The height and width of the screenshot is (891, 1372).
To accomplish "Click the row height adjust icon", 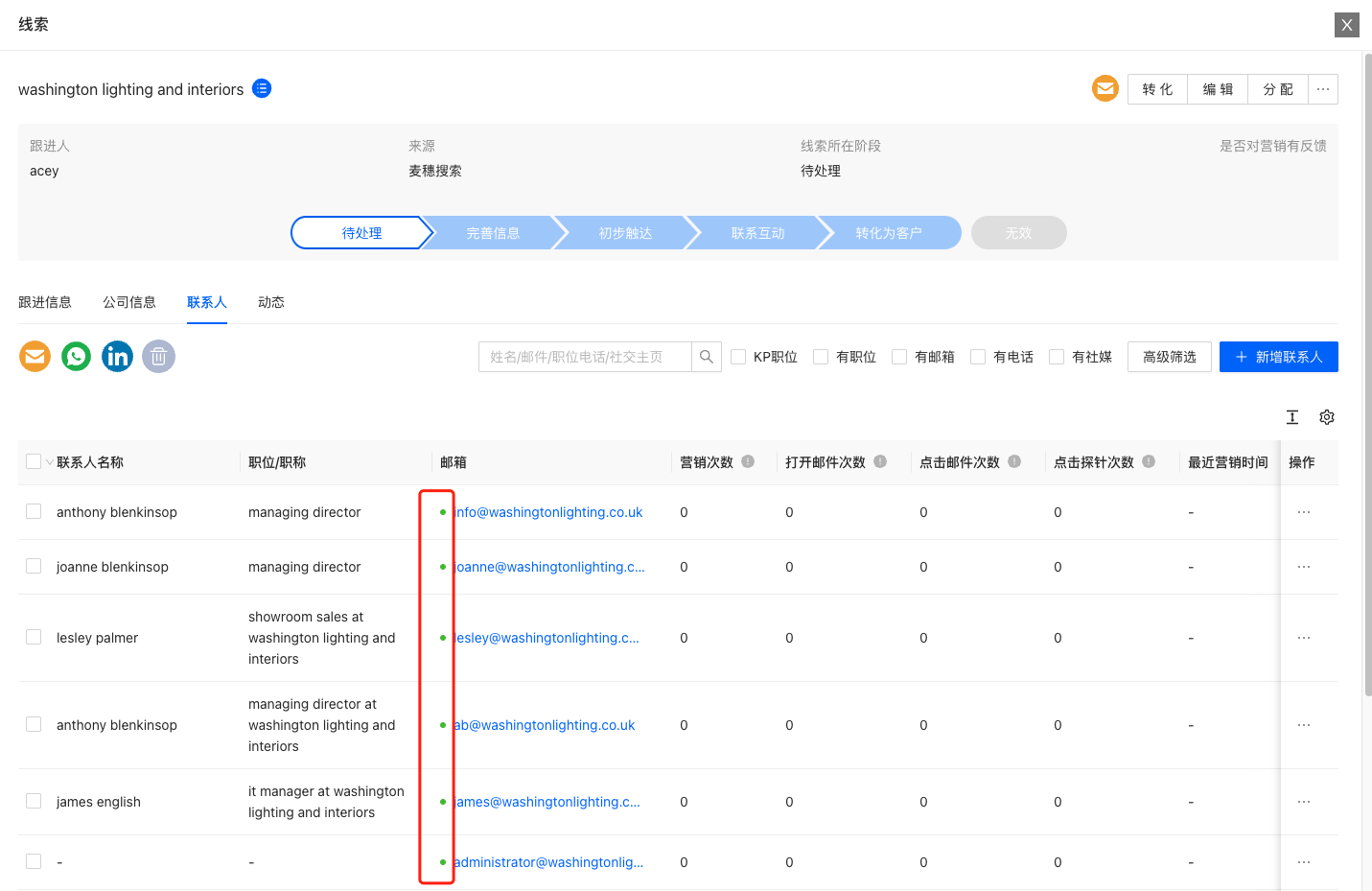I will tap(1292, 417).
